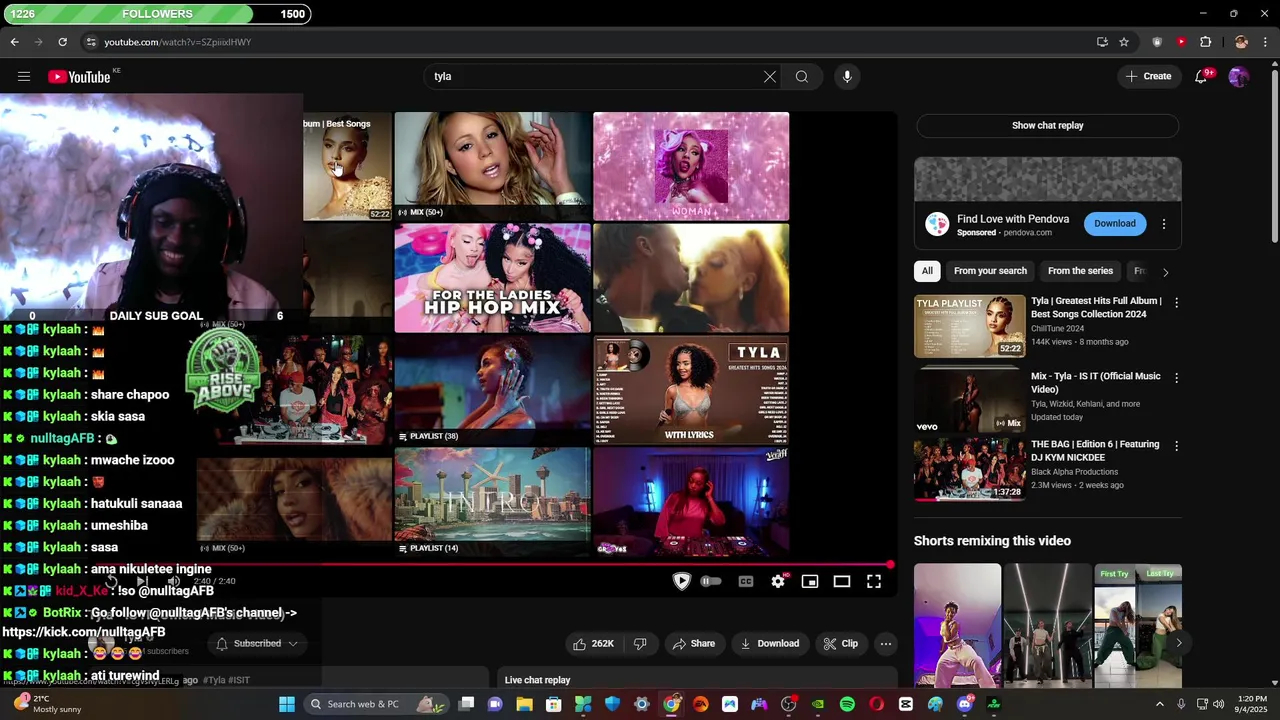Open Spotify from the taskbar
This screenshot has height=720, width=1280.
847,704
